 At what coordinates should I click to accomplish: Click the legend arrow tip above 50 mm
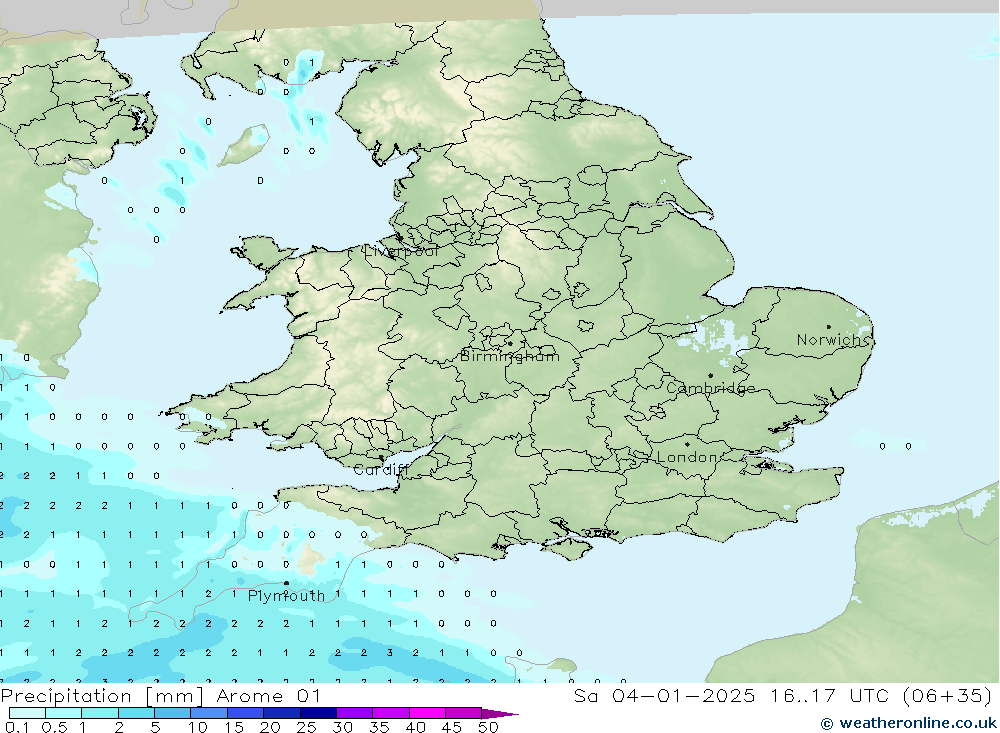pos(500,713)
